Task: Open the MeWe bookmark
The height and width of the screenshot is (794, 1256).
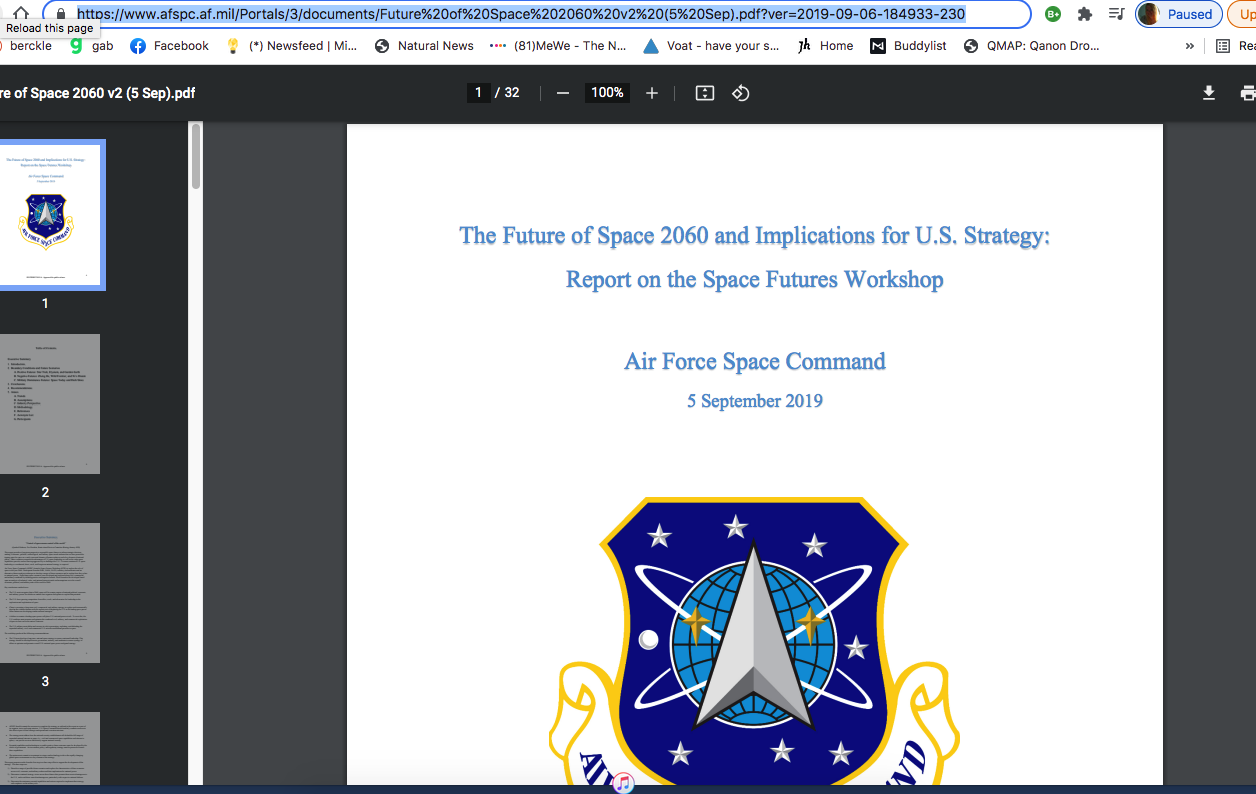Action: (x=559, y=46)
